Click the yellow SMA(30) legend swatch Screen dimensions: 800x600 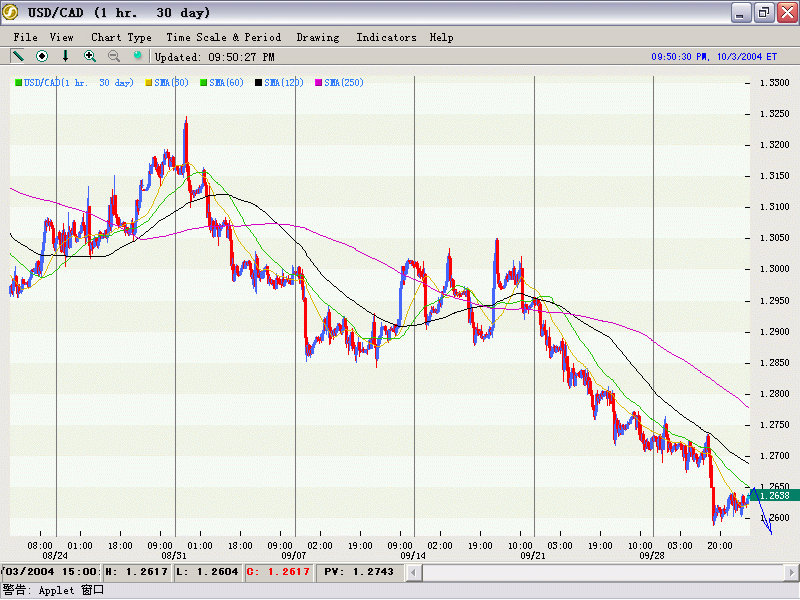point(149,83)
